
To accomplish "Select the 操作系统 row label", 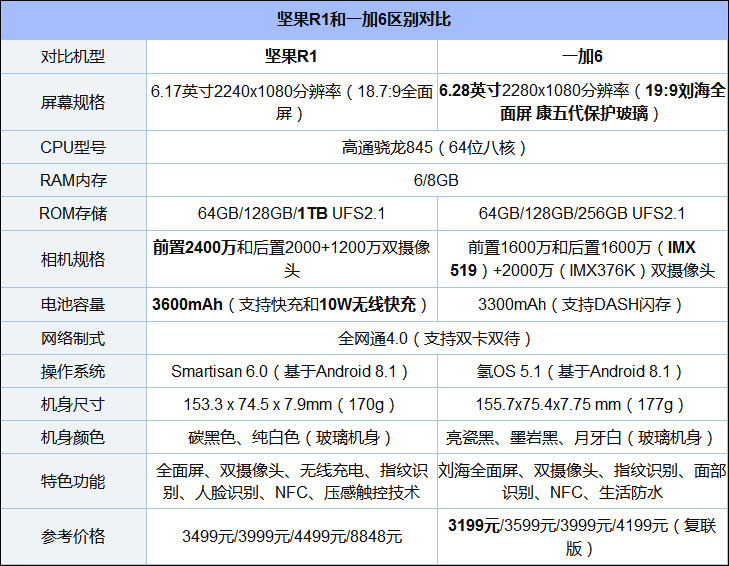I will (x=73, y=371).
